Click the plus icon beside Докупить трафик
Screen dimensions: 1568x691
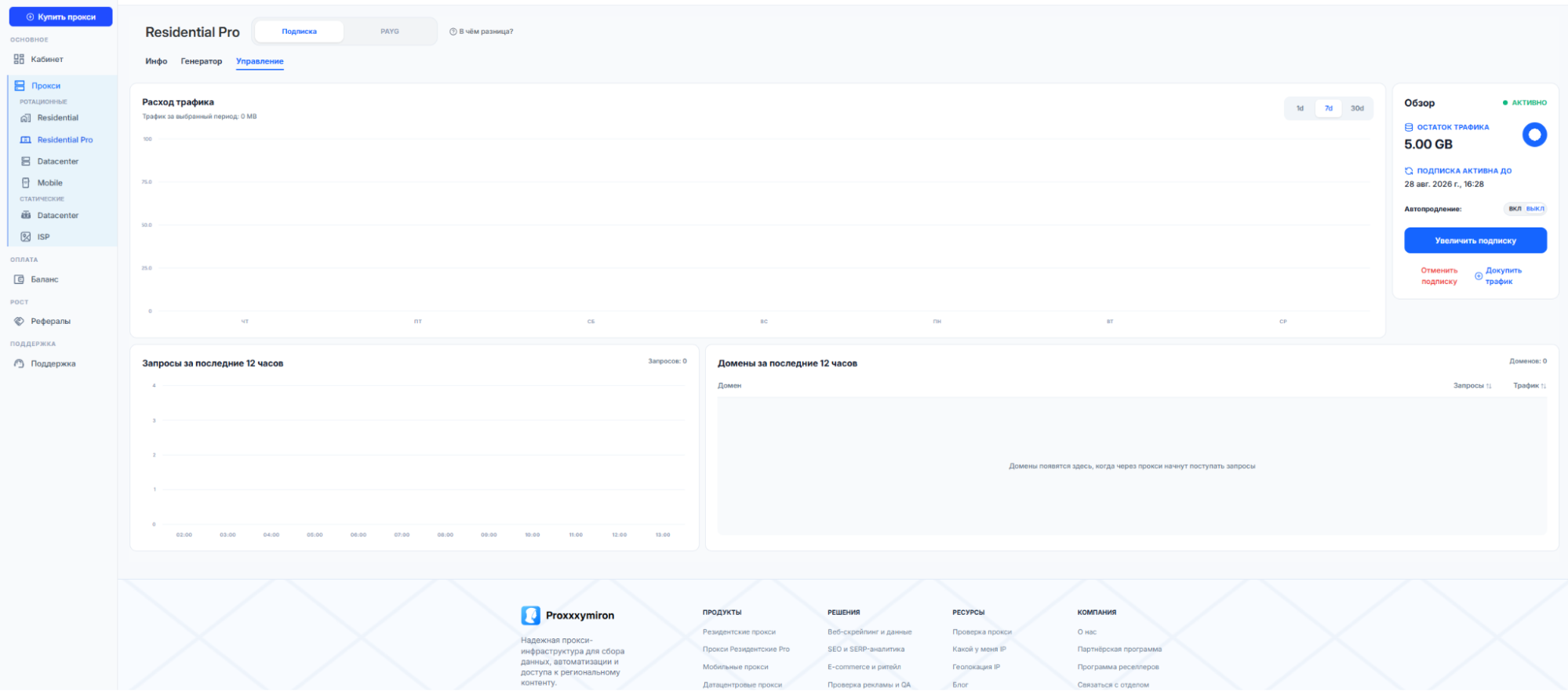[x=1479, y=276]
